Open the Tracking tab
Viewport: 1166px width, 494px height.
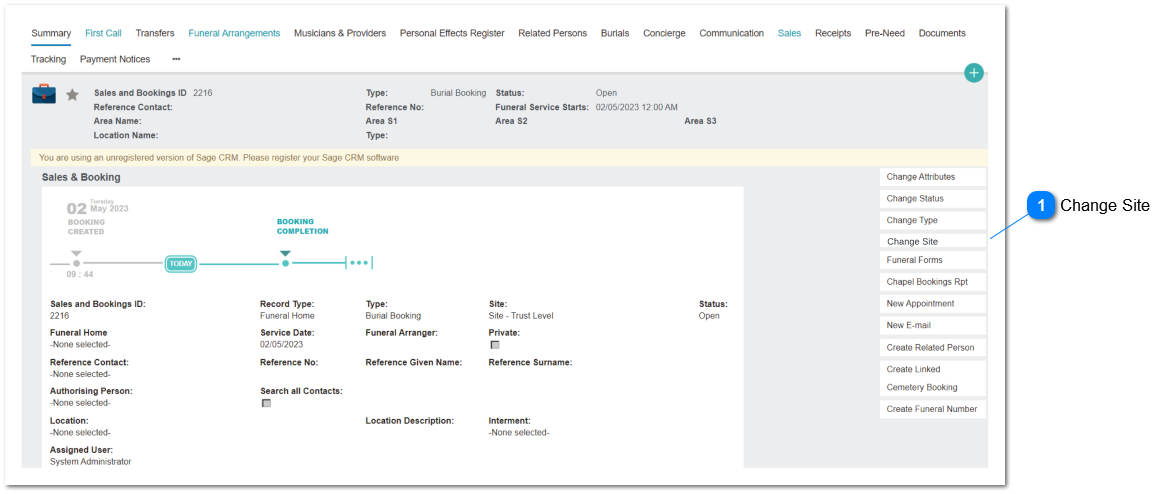(x=48, y=59)
